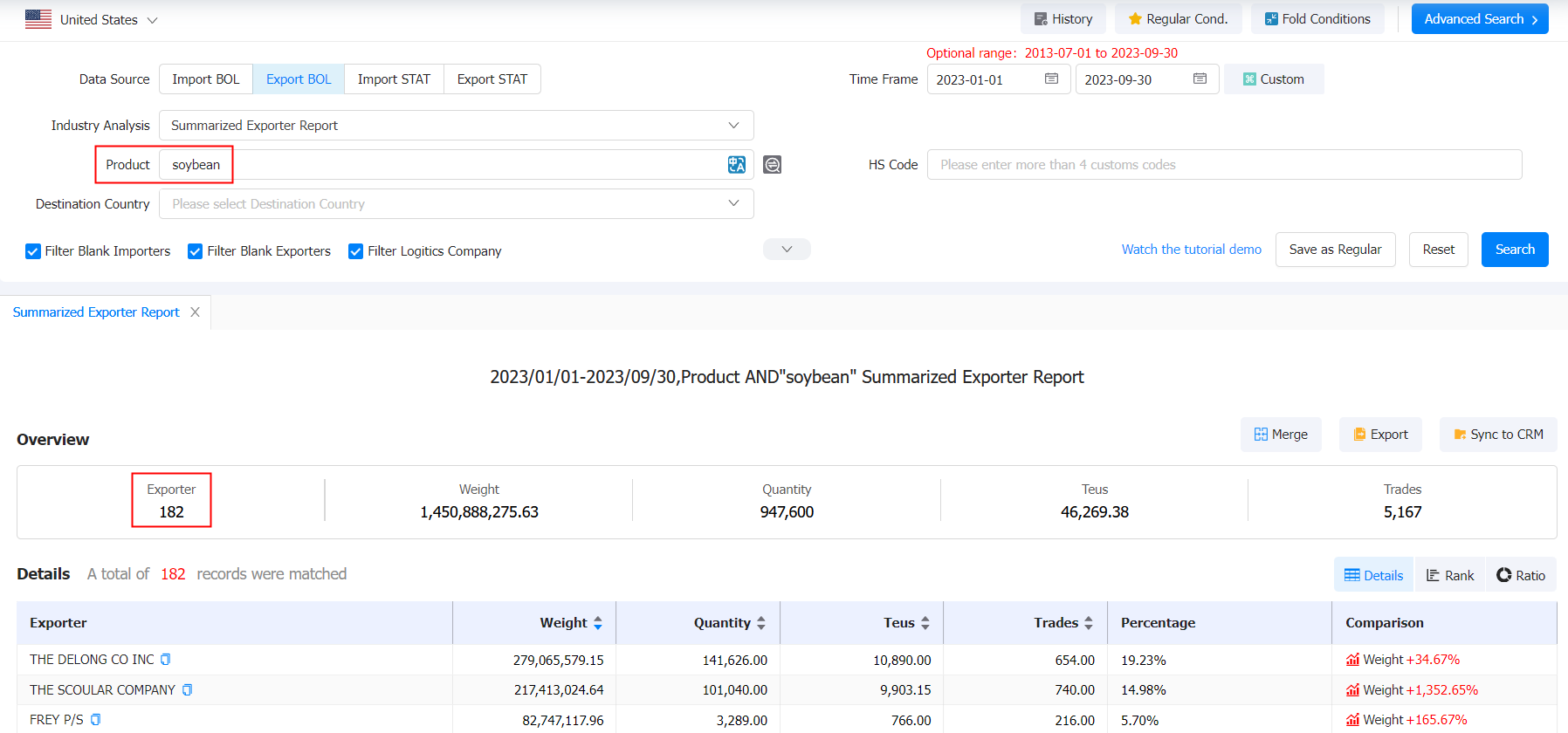Open Regular Cond. saved conditions

(x=1178, y=19)
